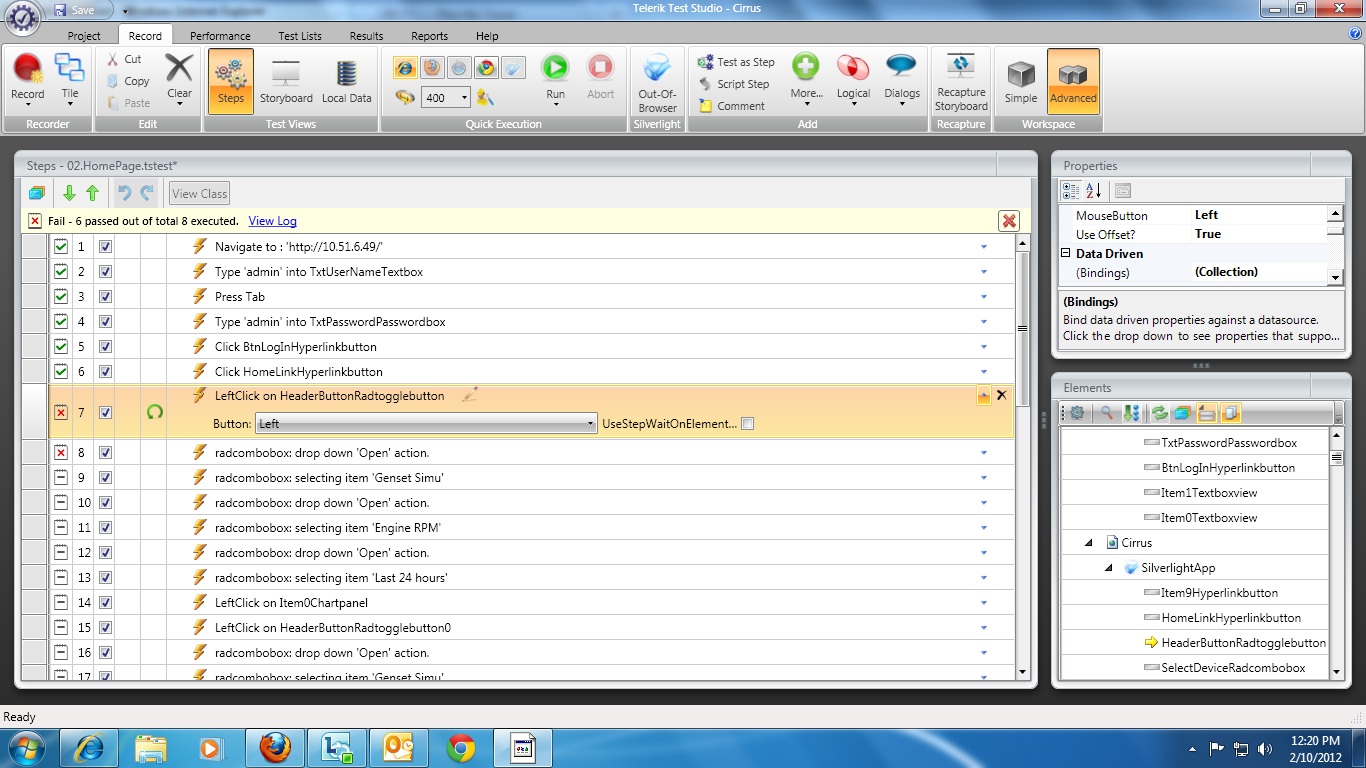
Task: Select Internet Explorer for quick execution
Action: coord(405,68)
